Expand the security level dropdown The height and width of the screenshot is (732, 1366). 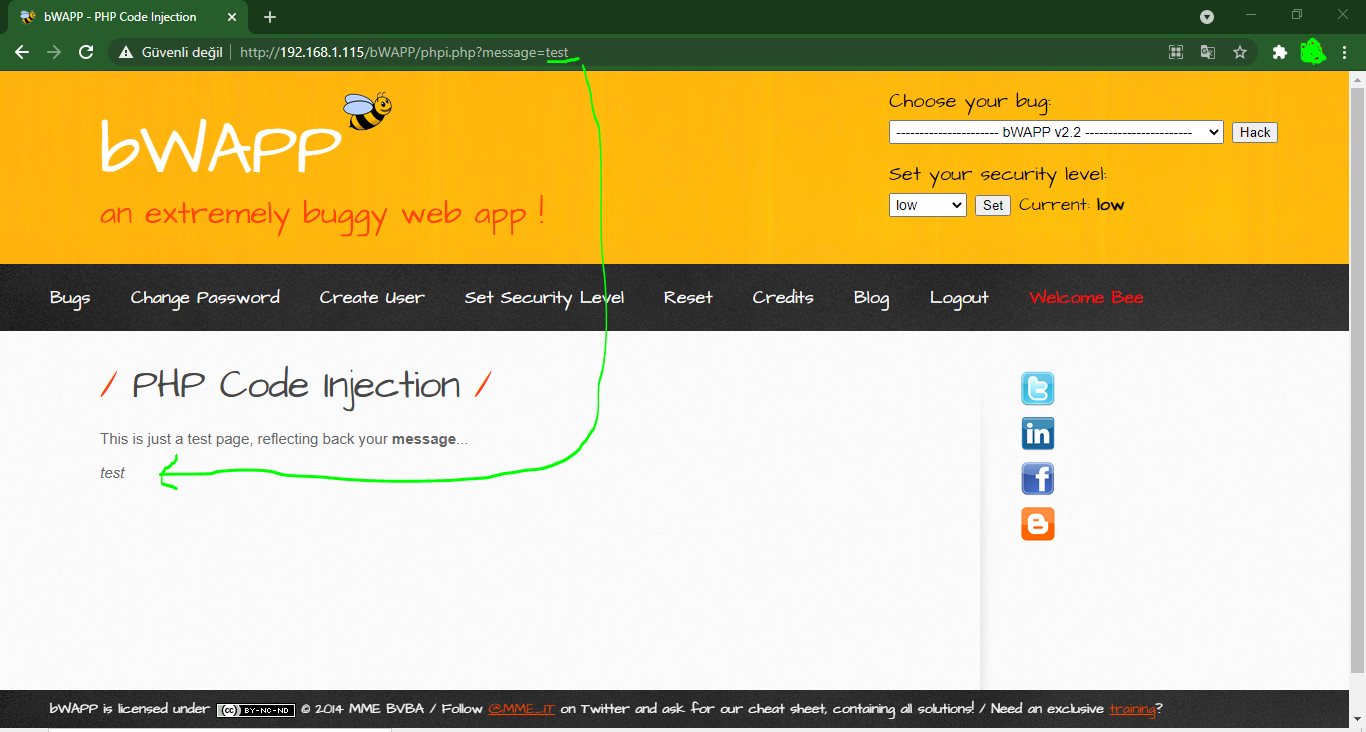[x=928, y=205]
